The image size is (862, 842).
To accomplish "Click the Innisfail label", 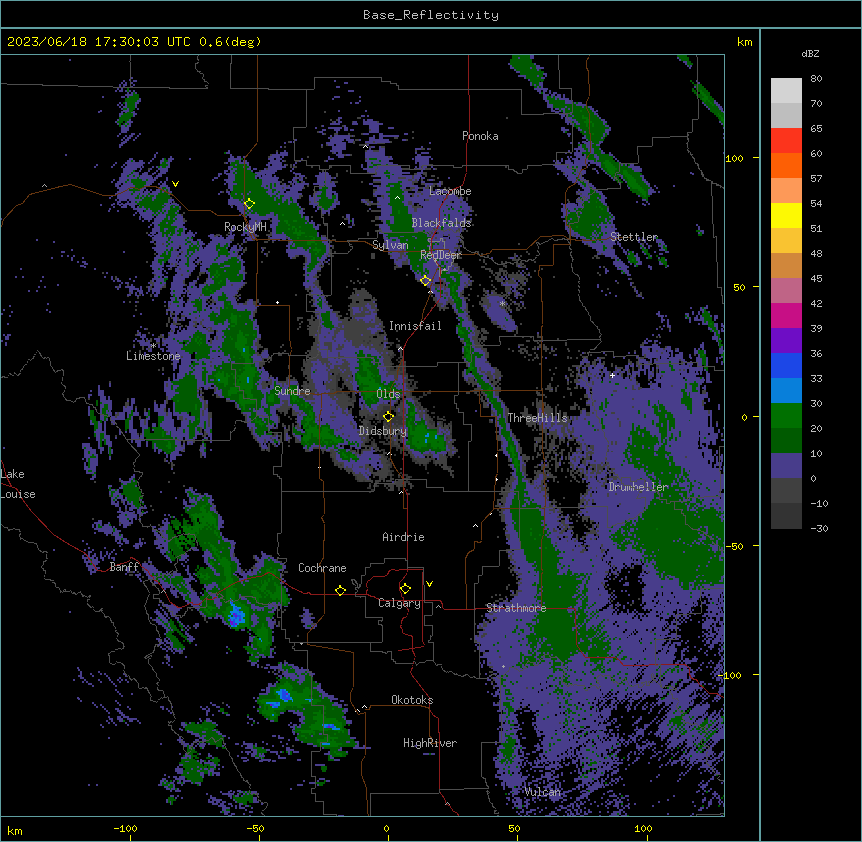I will pos(415,326).
